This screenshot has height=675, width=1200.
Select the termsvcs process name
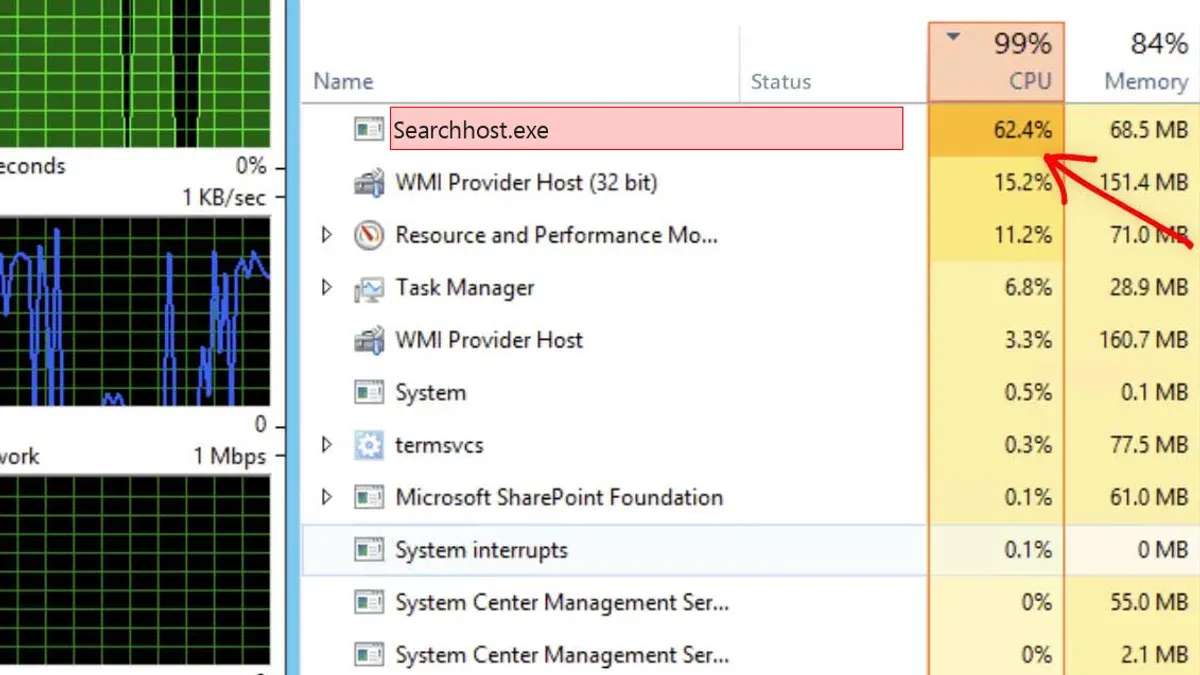pyautogui.click(x=439, y=445)
